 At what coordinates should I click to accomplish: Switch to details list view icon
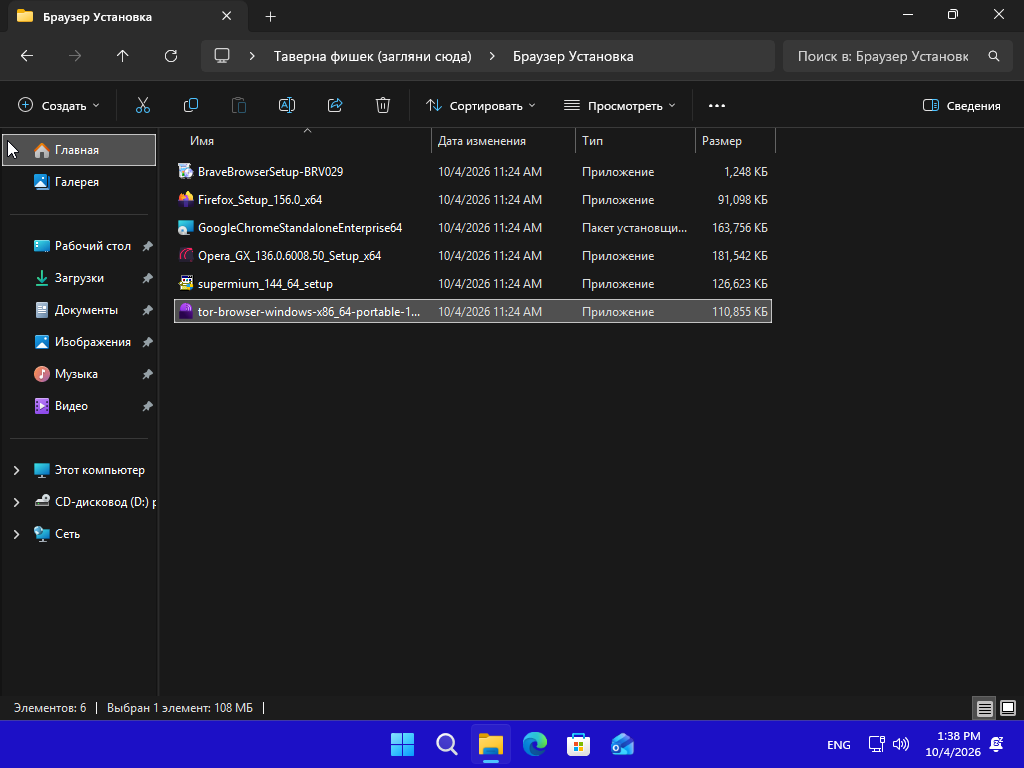click(x=984, y=708)
